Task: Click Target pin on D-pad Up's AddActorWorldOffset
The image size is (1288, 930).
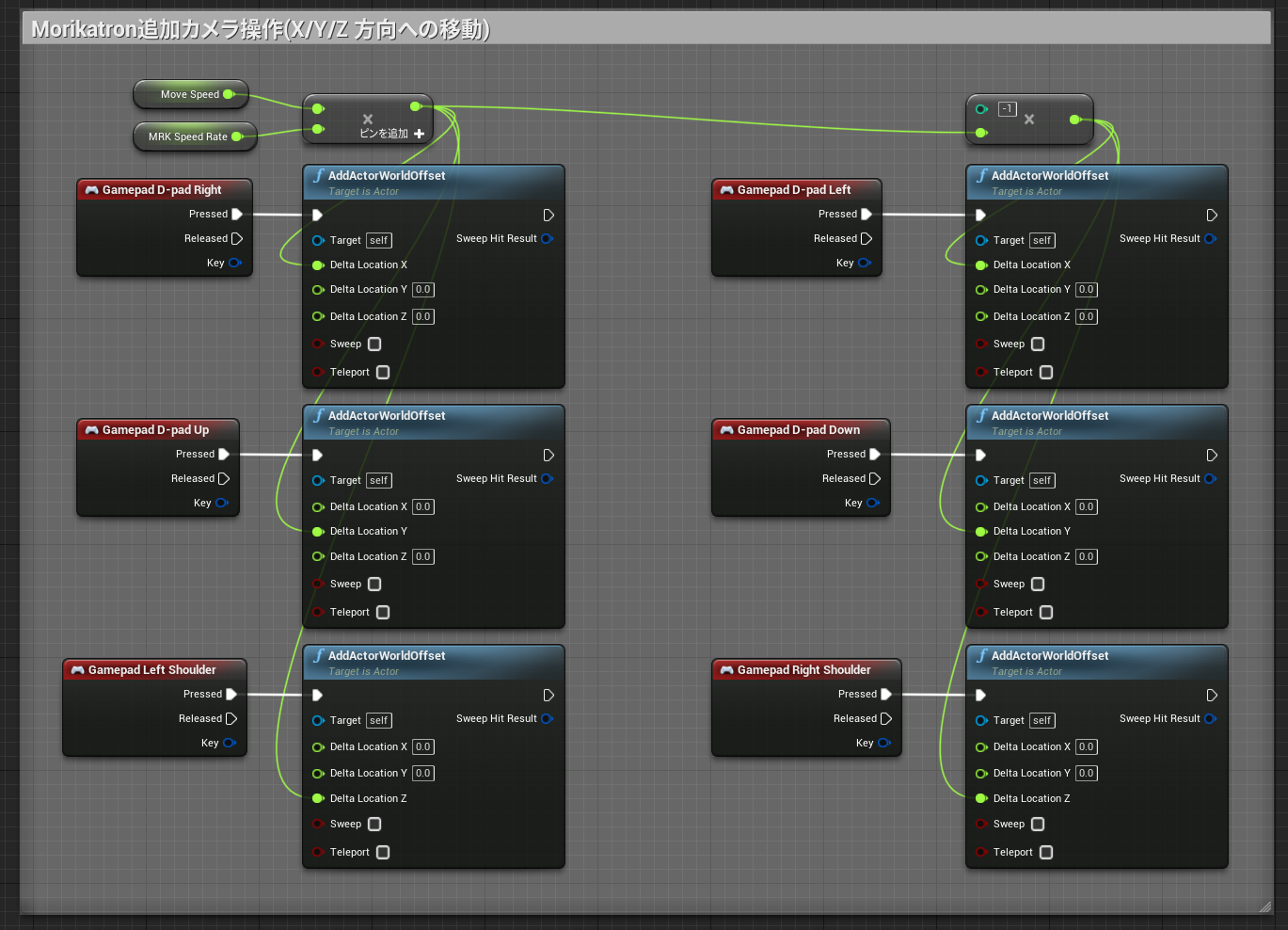Action: (x=318, y=480)
